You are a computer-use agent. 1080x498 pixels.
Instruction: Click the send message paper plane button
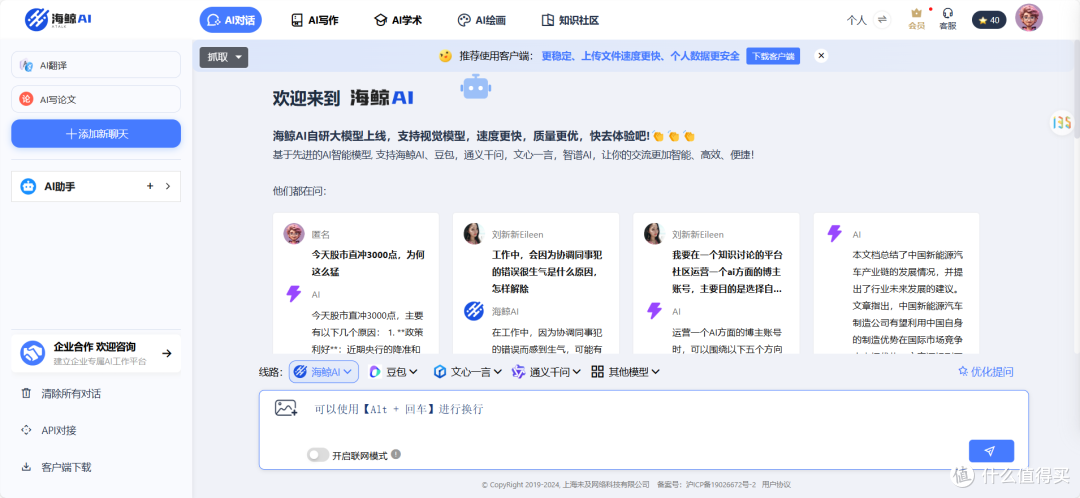tap(991, 450)
